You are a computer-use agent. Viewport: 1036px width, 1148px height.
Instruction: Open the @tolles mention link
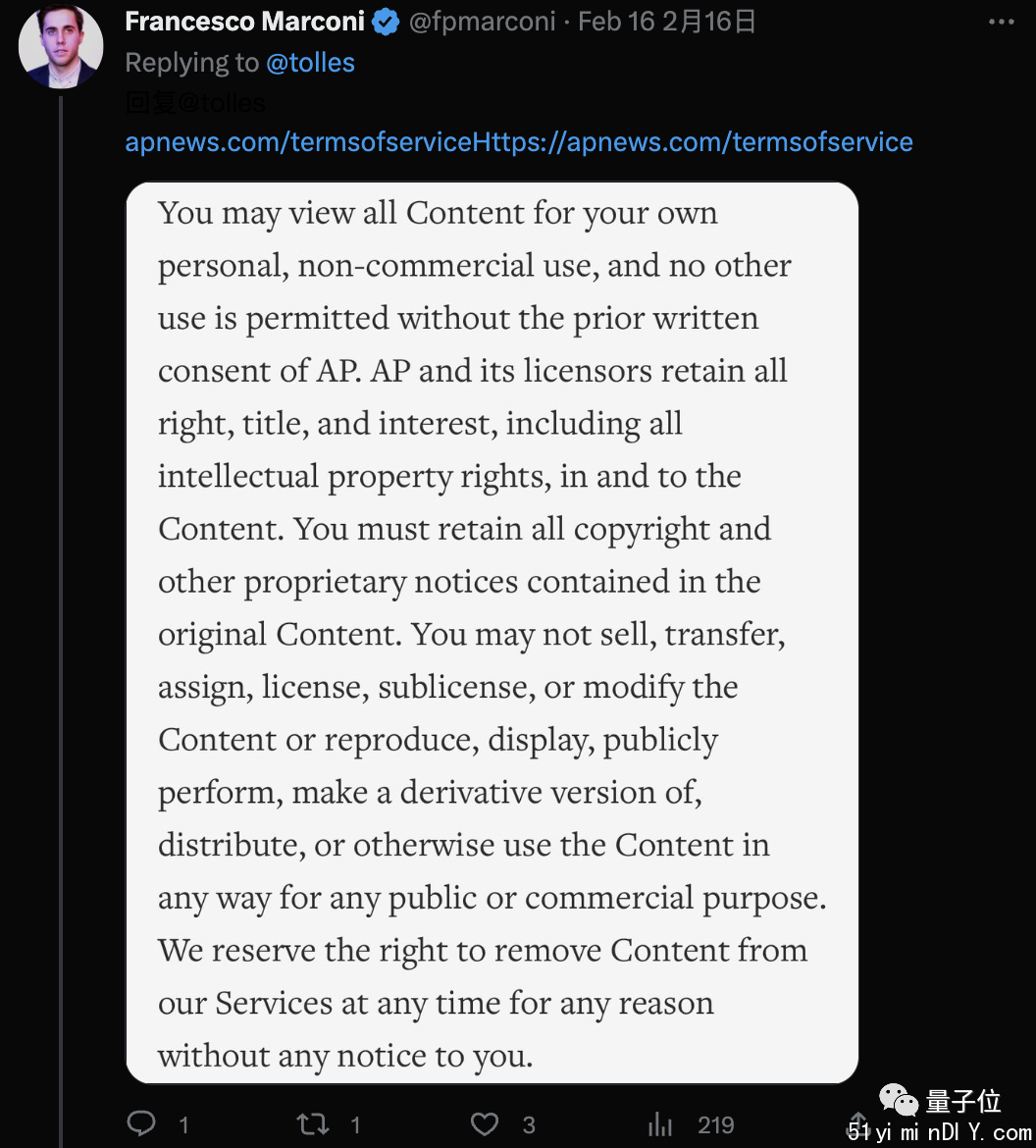point(310,63)
